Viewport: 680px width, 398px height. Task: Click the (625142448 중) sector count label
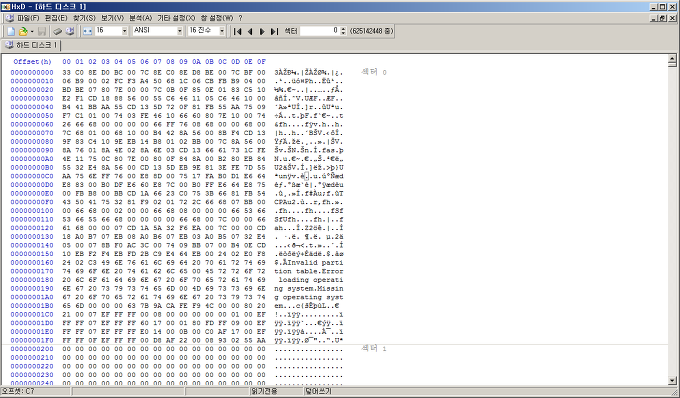point(371,31)
